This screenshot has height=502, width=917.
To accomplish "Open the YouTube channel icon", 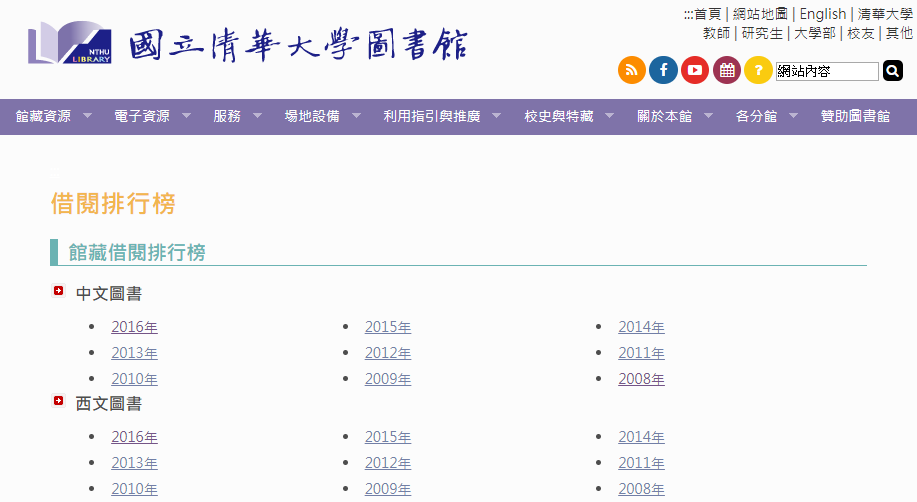I will click(695, 70).
